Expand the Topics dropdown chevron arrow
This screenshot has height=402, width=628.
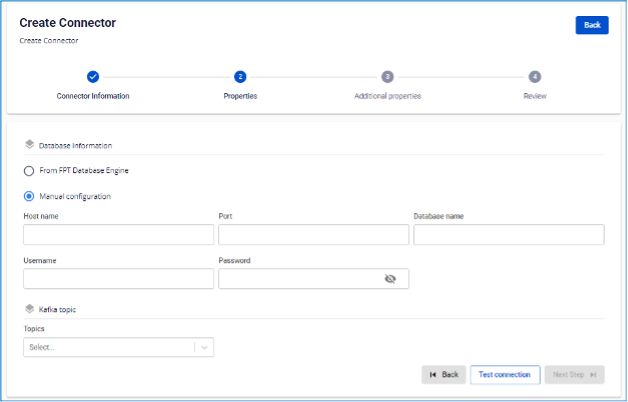204,348
